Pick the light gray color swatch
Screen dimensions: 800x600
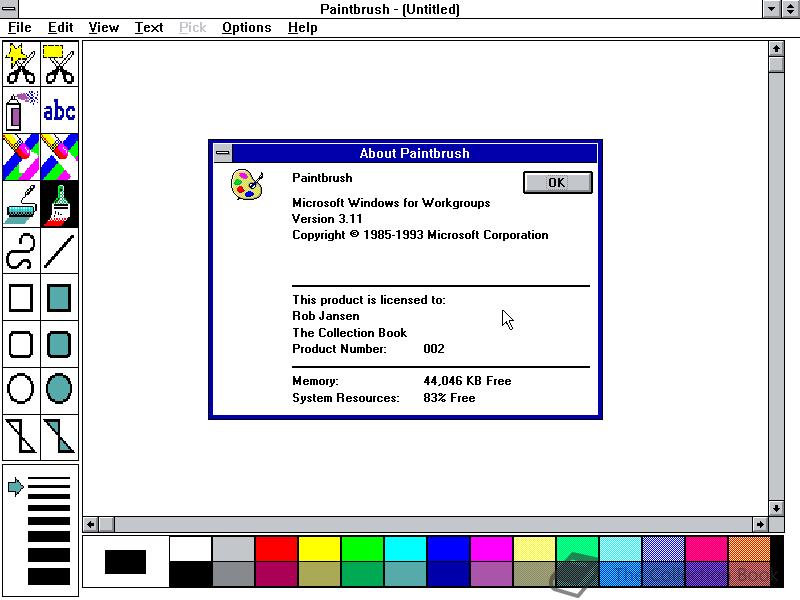click(x=233, y=548)
